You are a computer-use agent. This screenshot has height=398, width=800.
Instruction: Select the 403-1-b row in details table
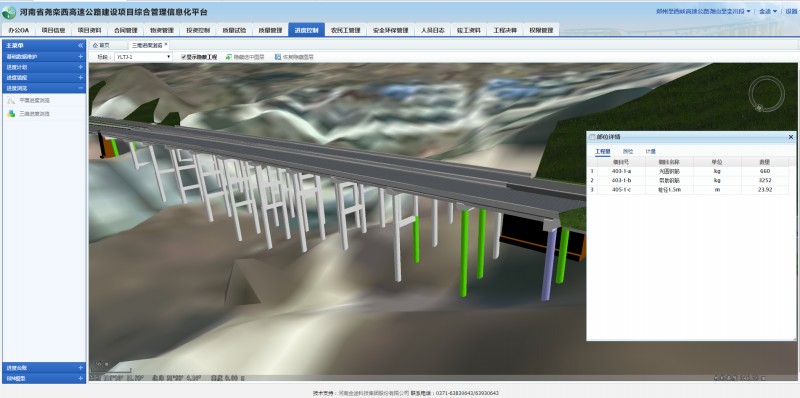point(691,181)
